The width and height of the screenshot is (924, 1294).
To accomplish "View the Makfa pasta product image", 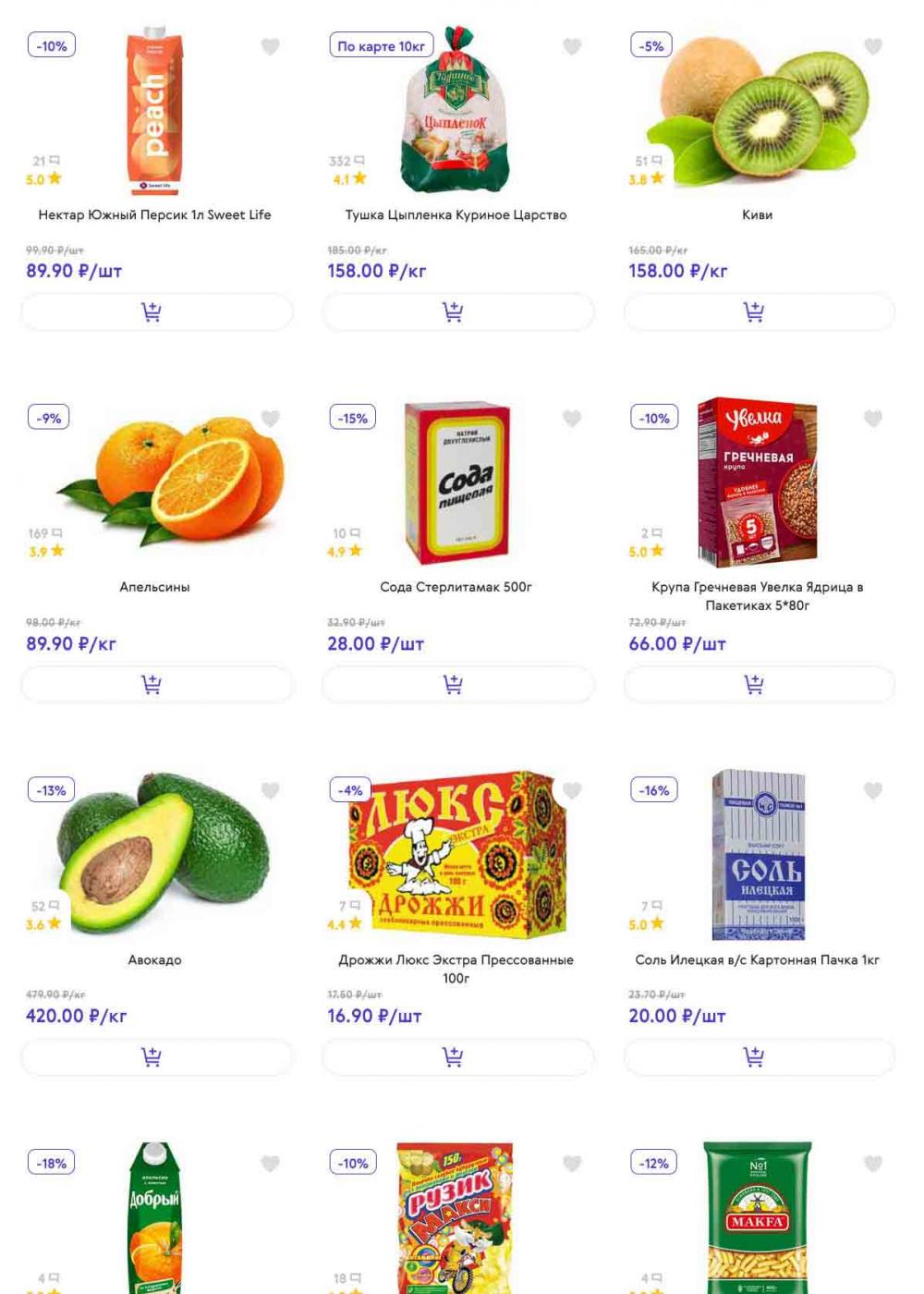I will (x=758, y=1217).
